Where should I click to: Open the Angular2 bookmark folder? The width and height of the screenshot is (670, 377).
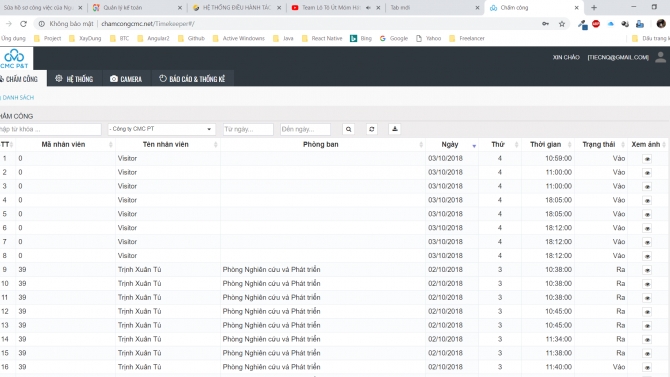point(153,38)
